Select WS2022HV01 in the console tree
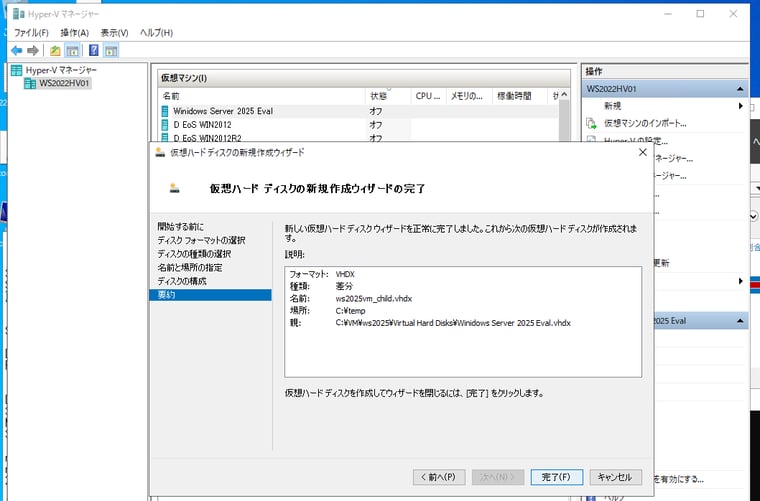 (64, 83)
